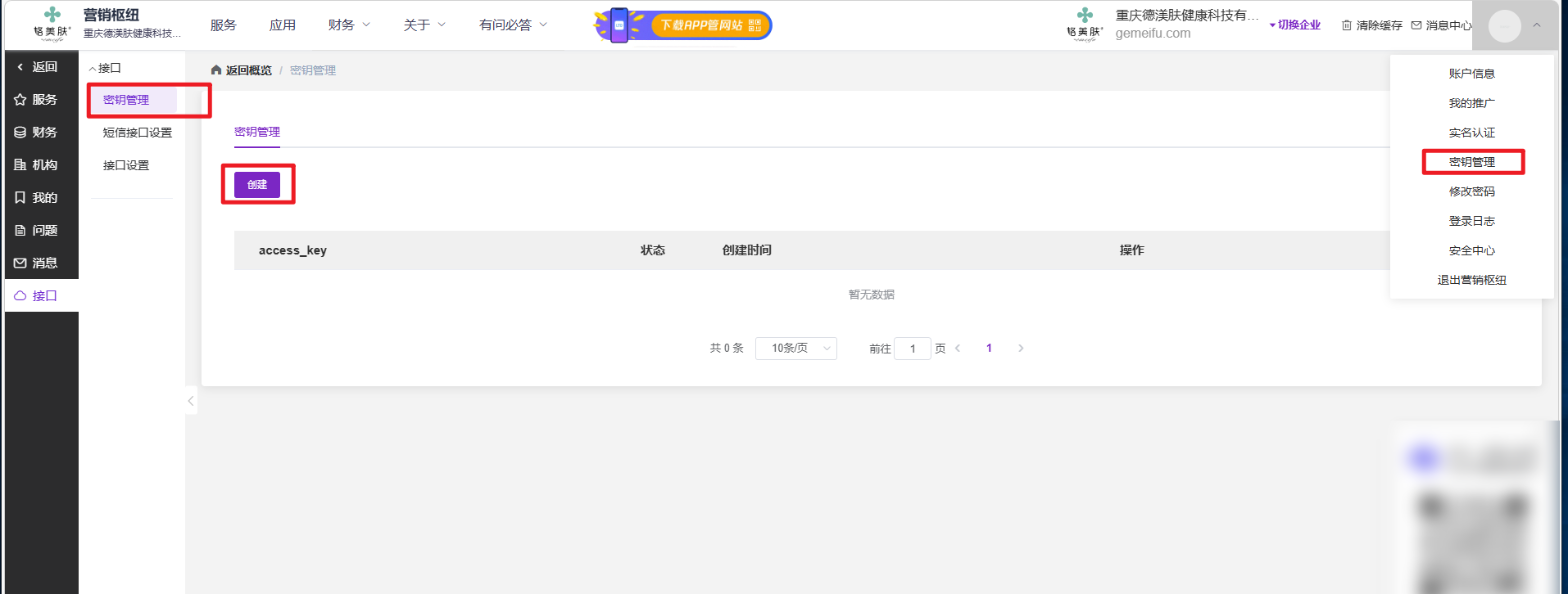Click the access_key column header
The height and width of the screenshot is (594, 1568).
[x=292, y=250]
